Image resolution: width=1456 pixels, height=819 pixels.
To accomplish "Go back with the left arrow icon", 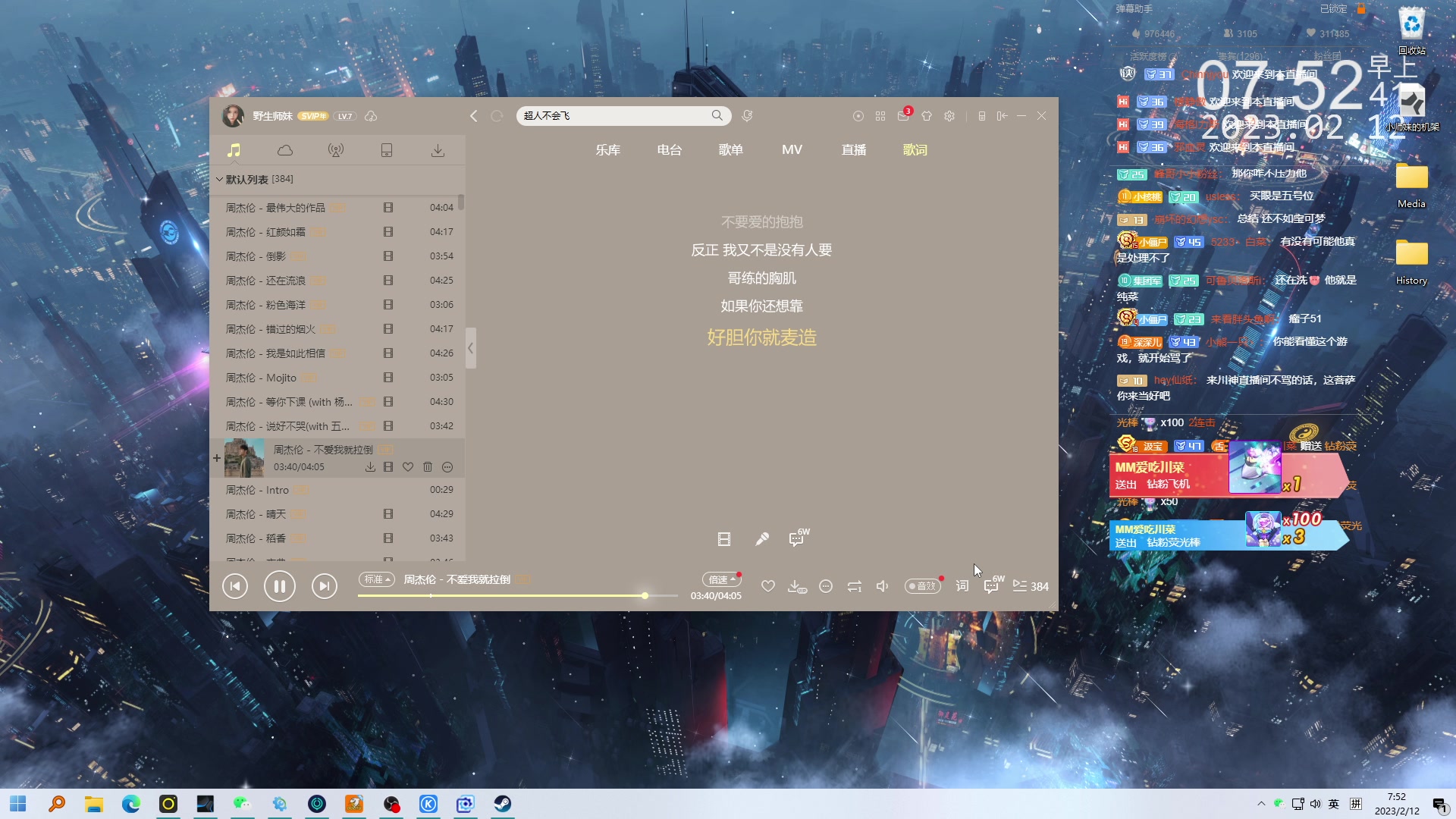I will 474,116.
